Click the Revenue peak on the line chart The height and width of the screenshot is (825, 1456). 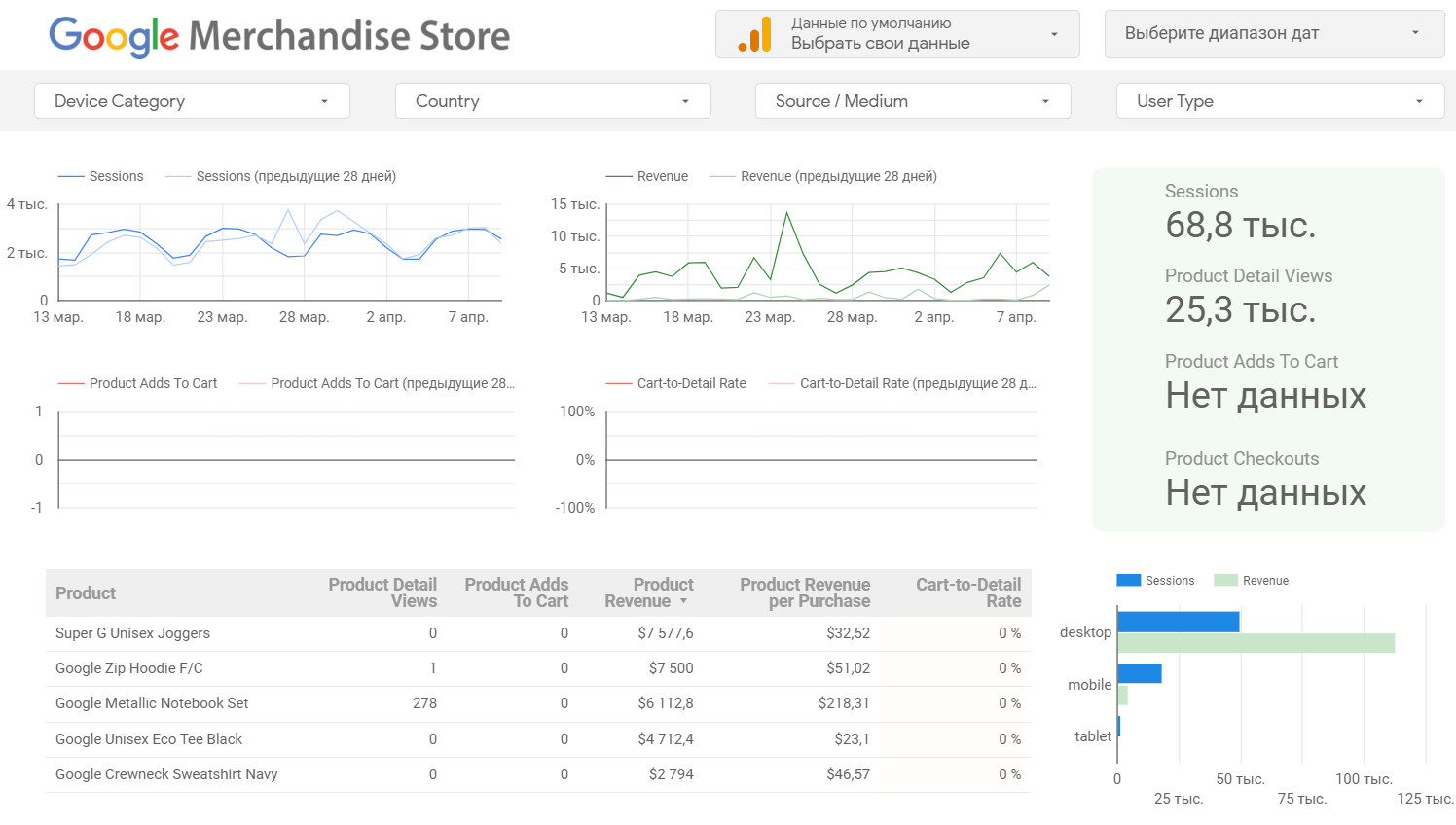click(x=786, y=212)
